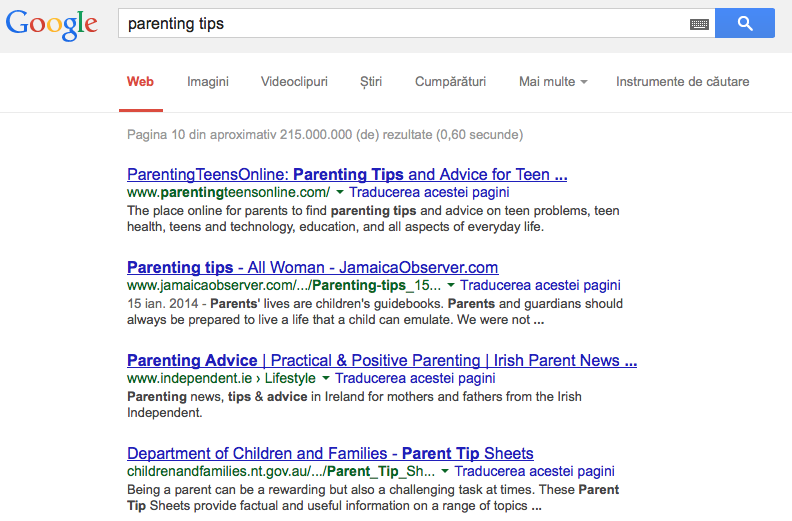The image size is (792, 521).
Task: Open Department of Children and Families link
Action: click(x=330, y=453)
